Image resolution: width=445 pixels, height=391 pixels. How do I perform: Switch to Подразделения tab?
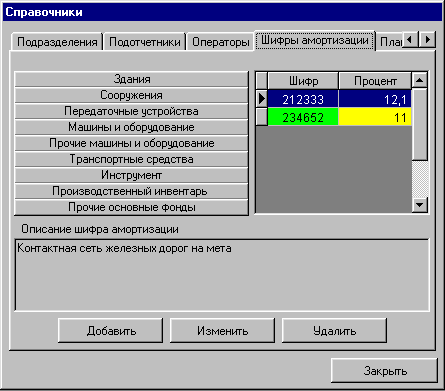tap(57, 42)
